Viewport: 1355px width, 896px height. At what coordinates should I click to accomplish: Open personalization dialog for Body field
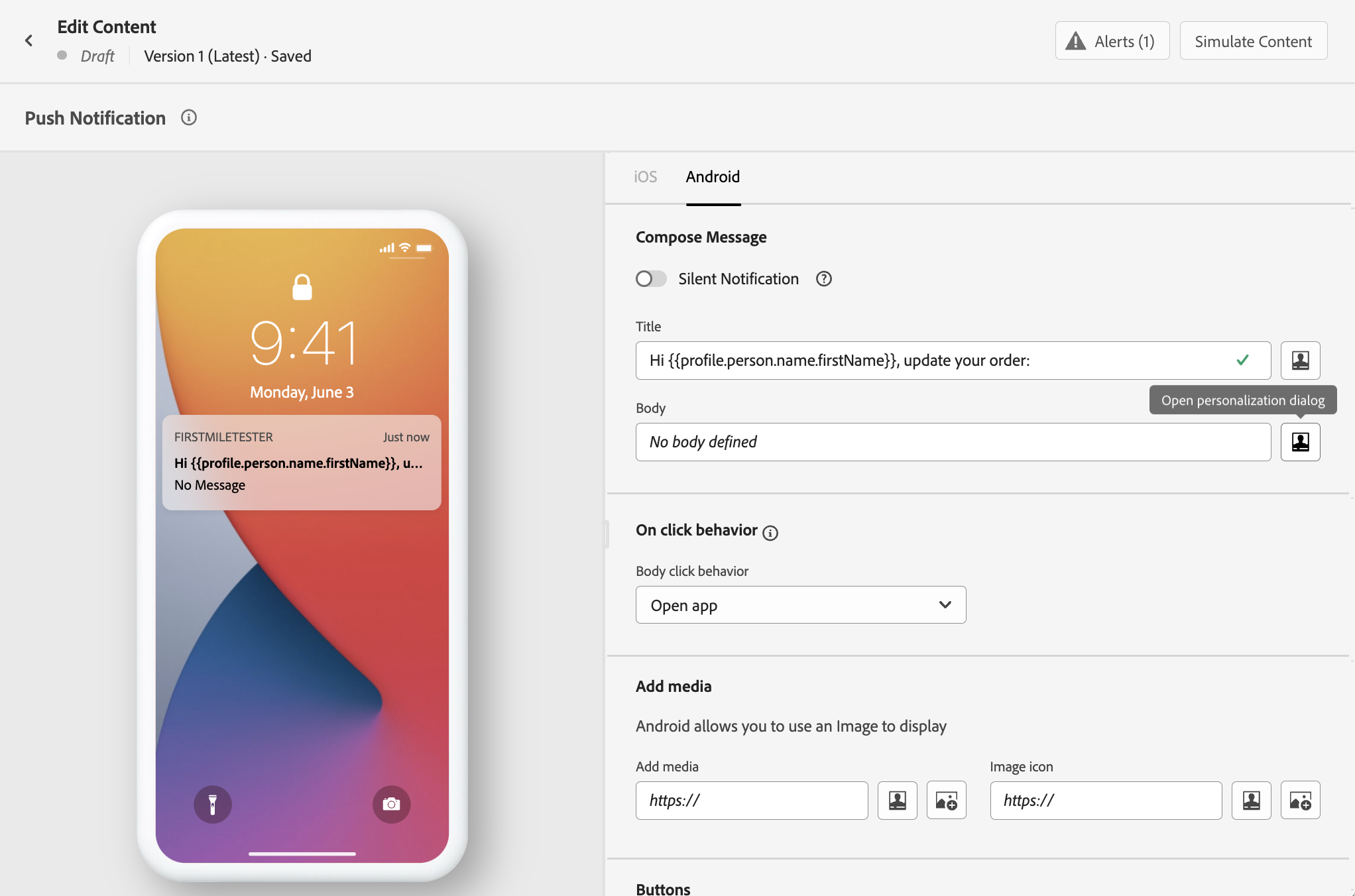1299,442
